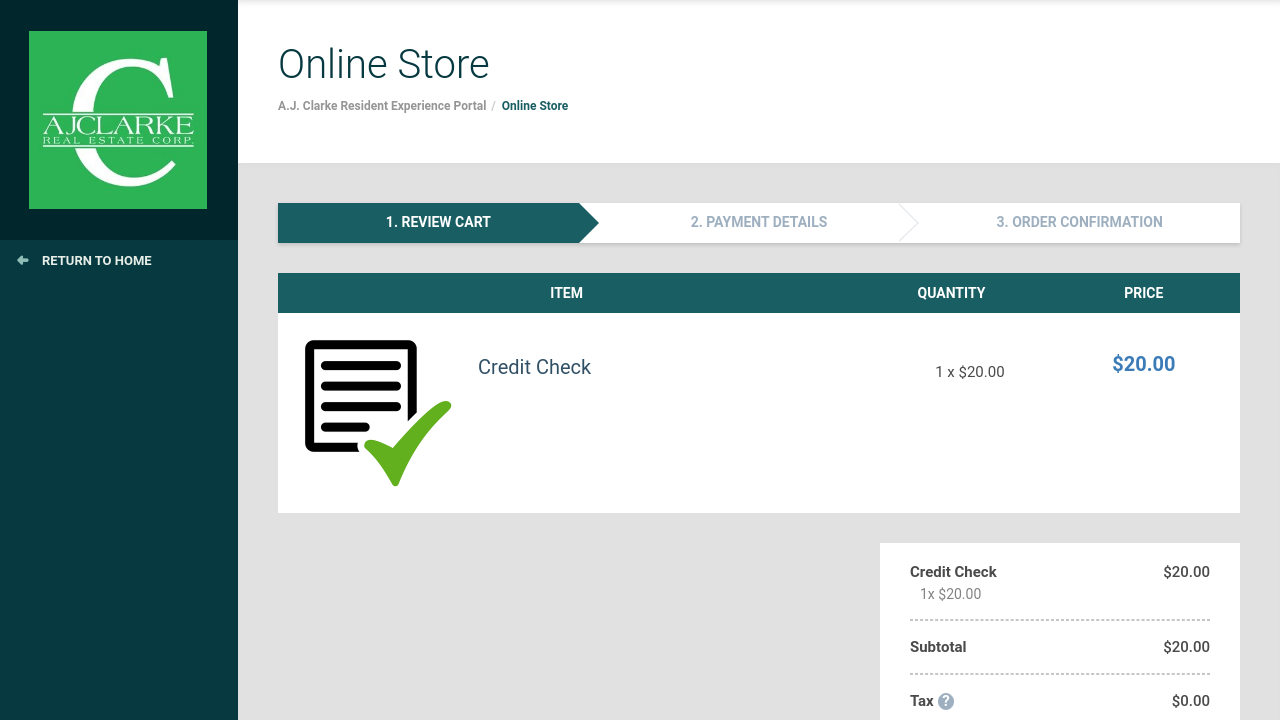Click the Quantity column header
The image size is (1280, 720).
(x=951, y=293)
